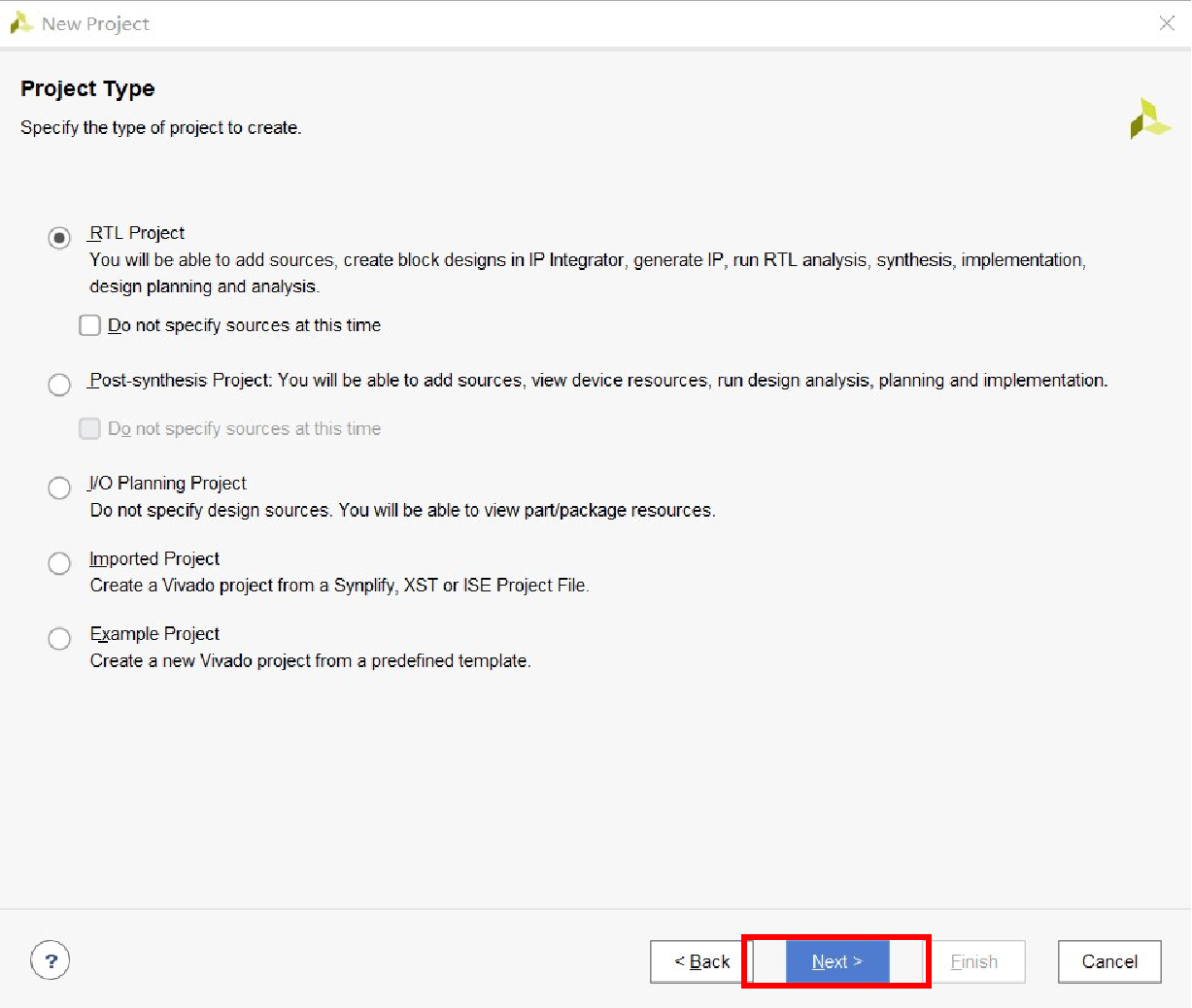
Task: Click the Vivado logo in title bar
Action: tap(21, 23)
